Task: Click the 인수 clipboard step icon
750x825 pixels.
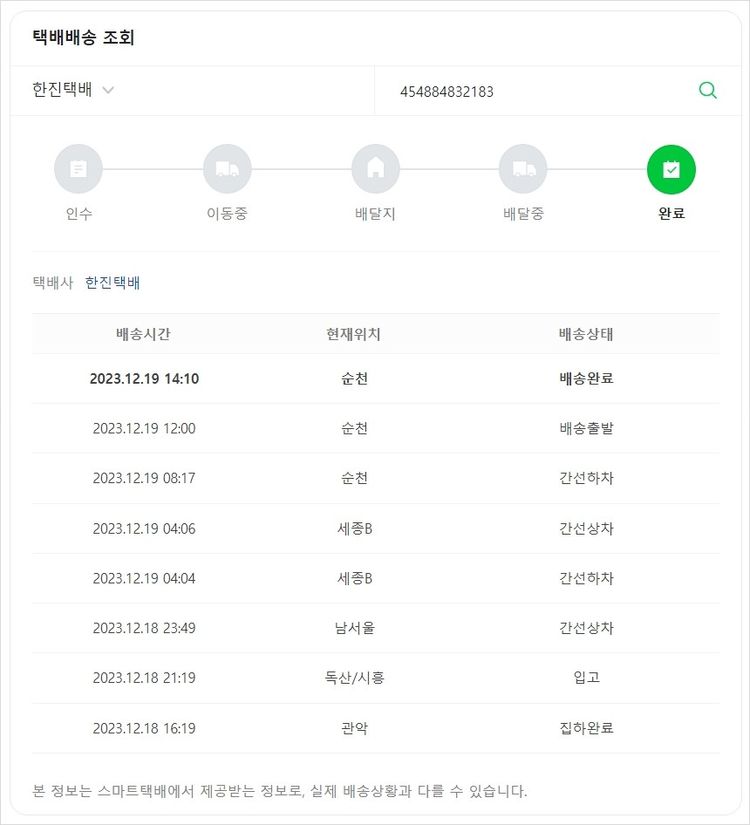Action: point(78,169)
